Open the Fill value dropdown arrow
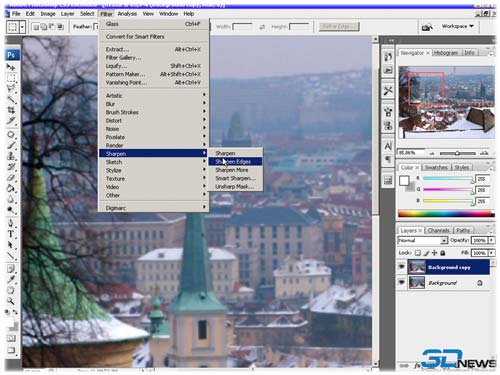The height and width of the screenshot is (375, 500). click(491, 253)
